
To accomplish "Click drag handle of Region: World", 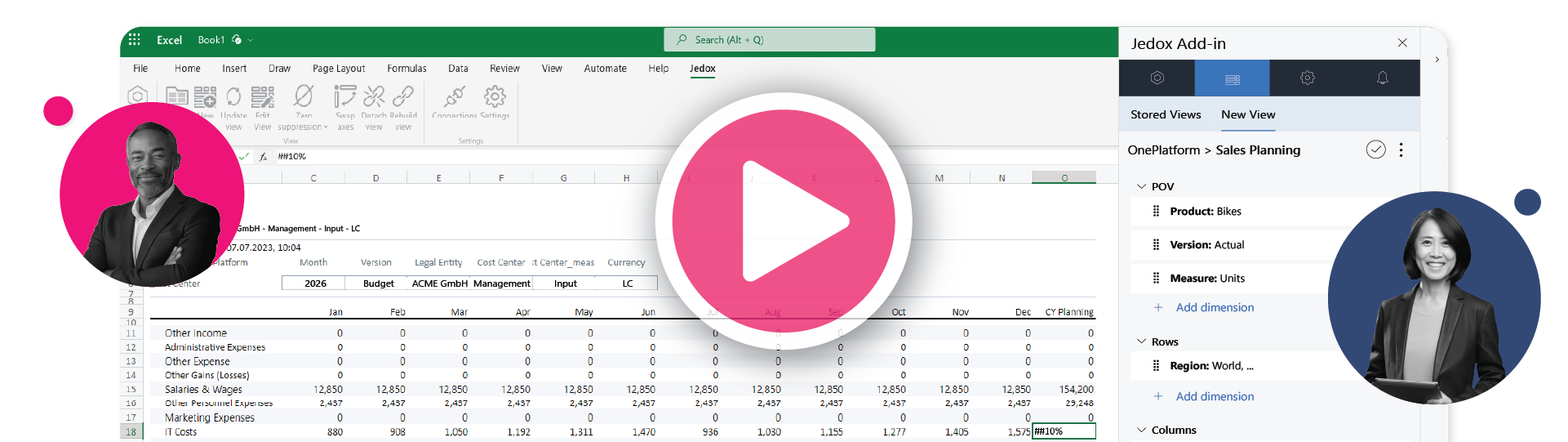I will pyautogui.click(x=1156, y=366).
